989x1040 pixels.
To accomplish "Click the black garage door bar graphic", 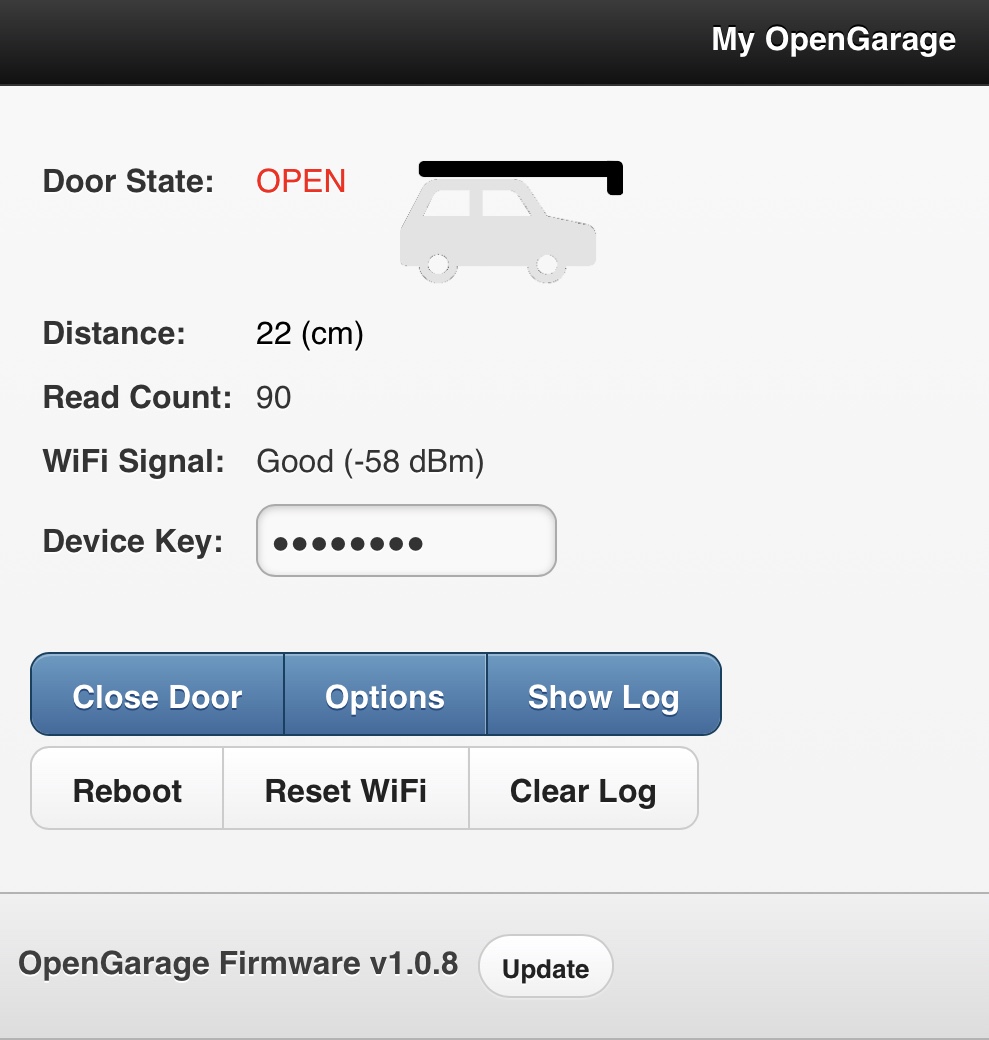I will (520, 167).
